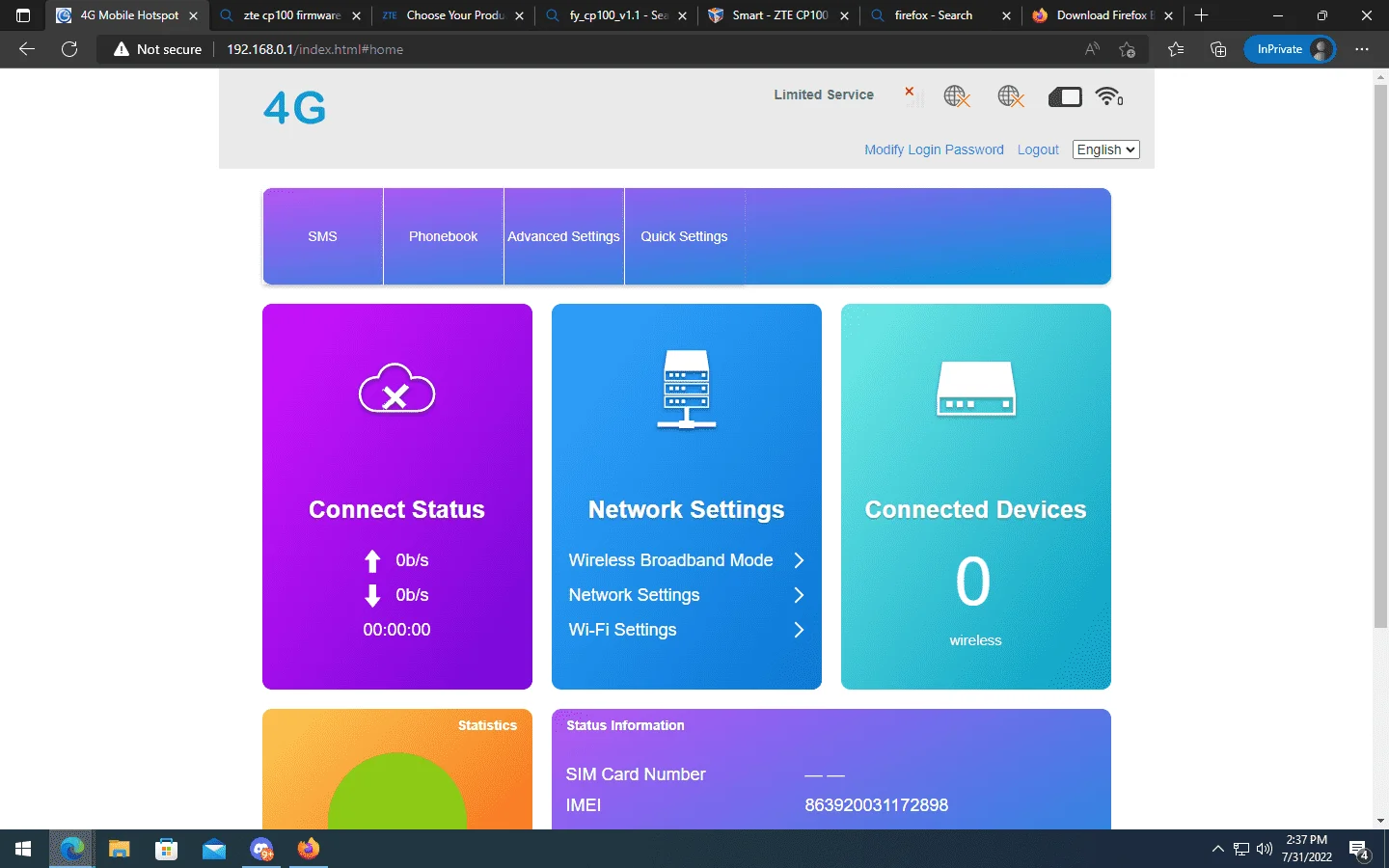The width and height of the screenshot is (1389, 868).
Task: Click the upload speed arrow icon
Action: 372,561
